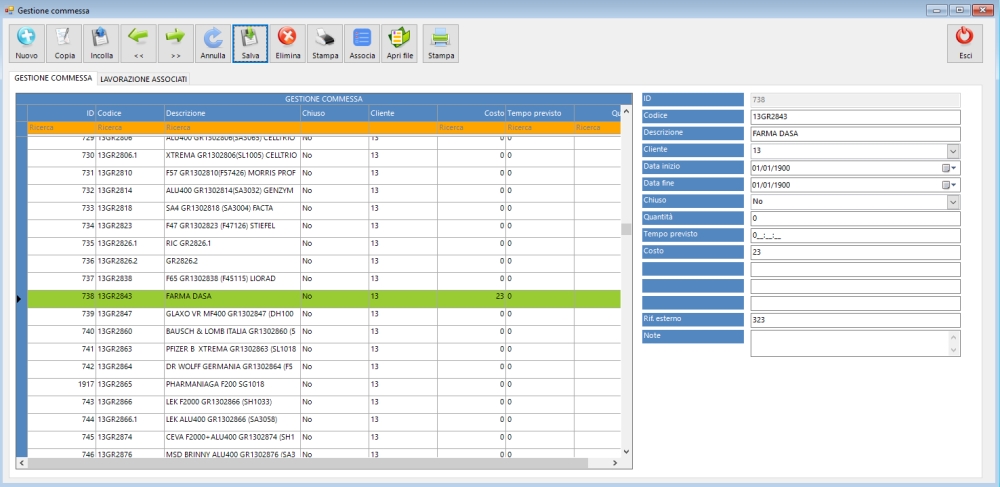Open the Data fine calendar picker
The width and height of the screenshot is (1000, 487).
click(x=950, y=185)
